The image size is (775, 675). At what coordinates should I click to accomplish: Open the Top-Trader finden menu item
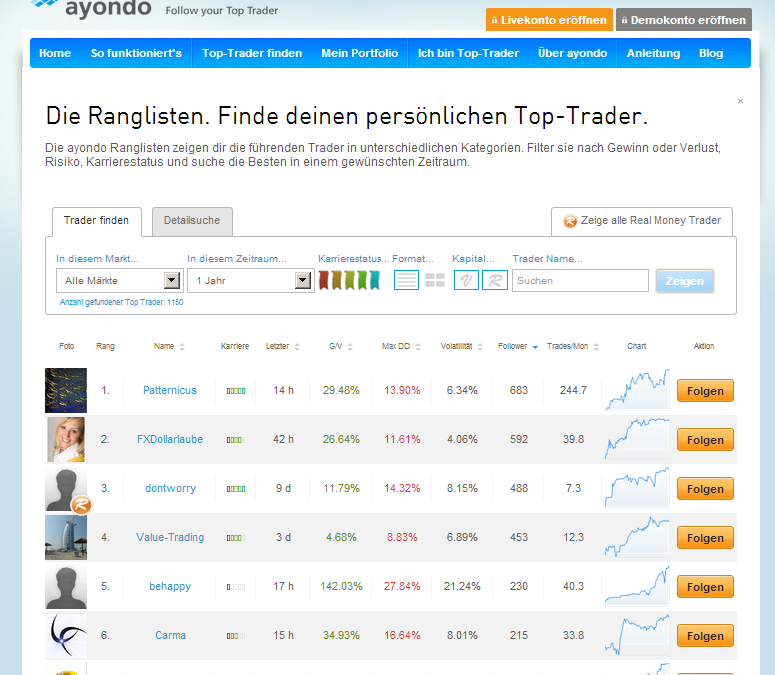pyautogui.click(x=252, y=53)
